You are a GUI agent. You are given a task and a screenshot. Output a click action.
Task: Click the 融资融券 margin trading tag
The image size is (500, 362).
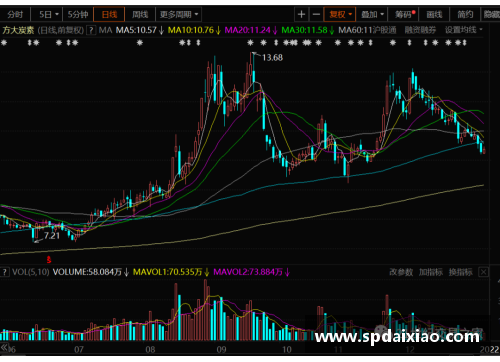click(x=420, y=30)
